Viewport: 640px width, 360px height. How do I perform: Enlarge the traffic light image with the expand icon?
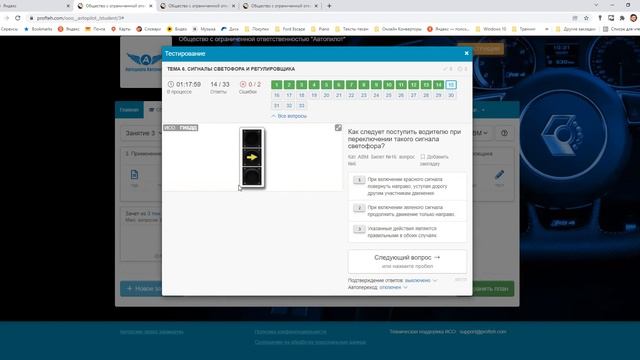tap(338, 128)
